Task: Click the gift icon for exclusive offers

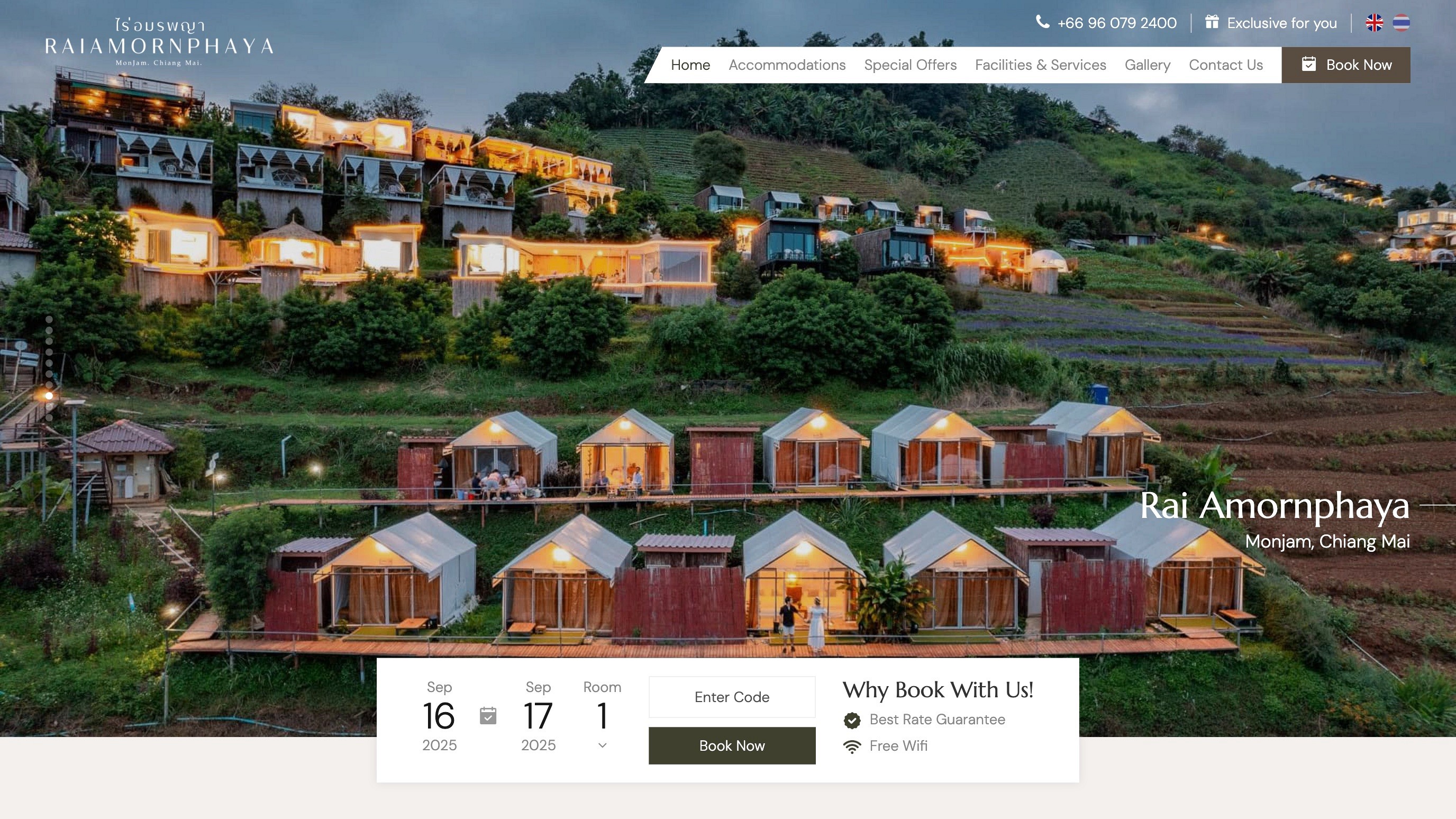Action: [1211, 22]
